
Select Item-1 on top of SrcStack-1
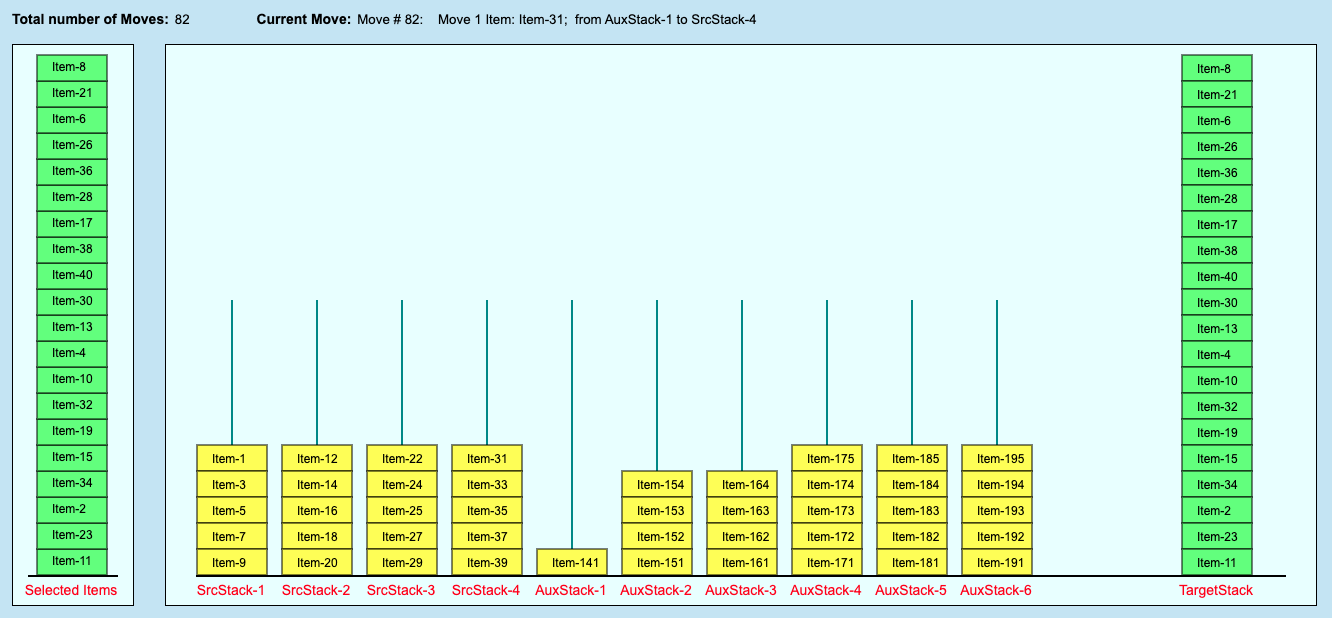232,458
